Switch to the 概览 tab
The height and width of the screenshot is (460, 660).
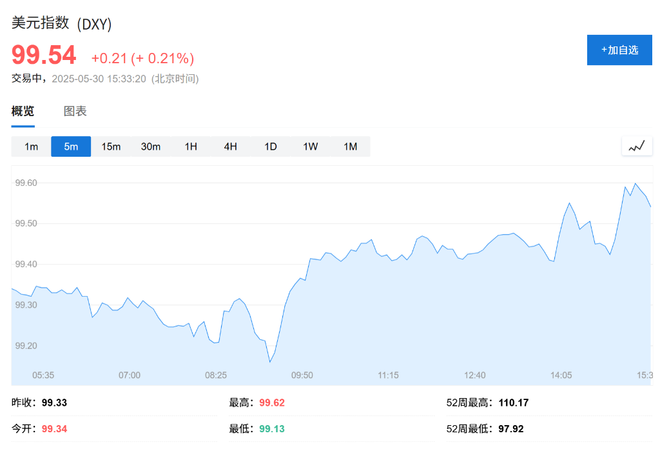pyautogui.click(x=23, y=111)
